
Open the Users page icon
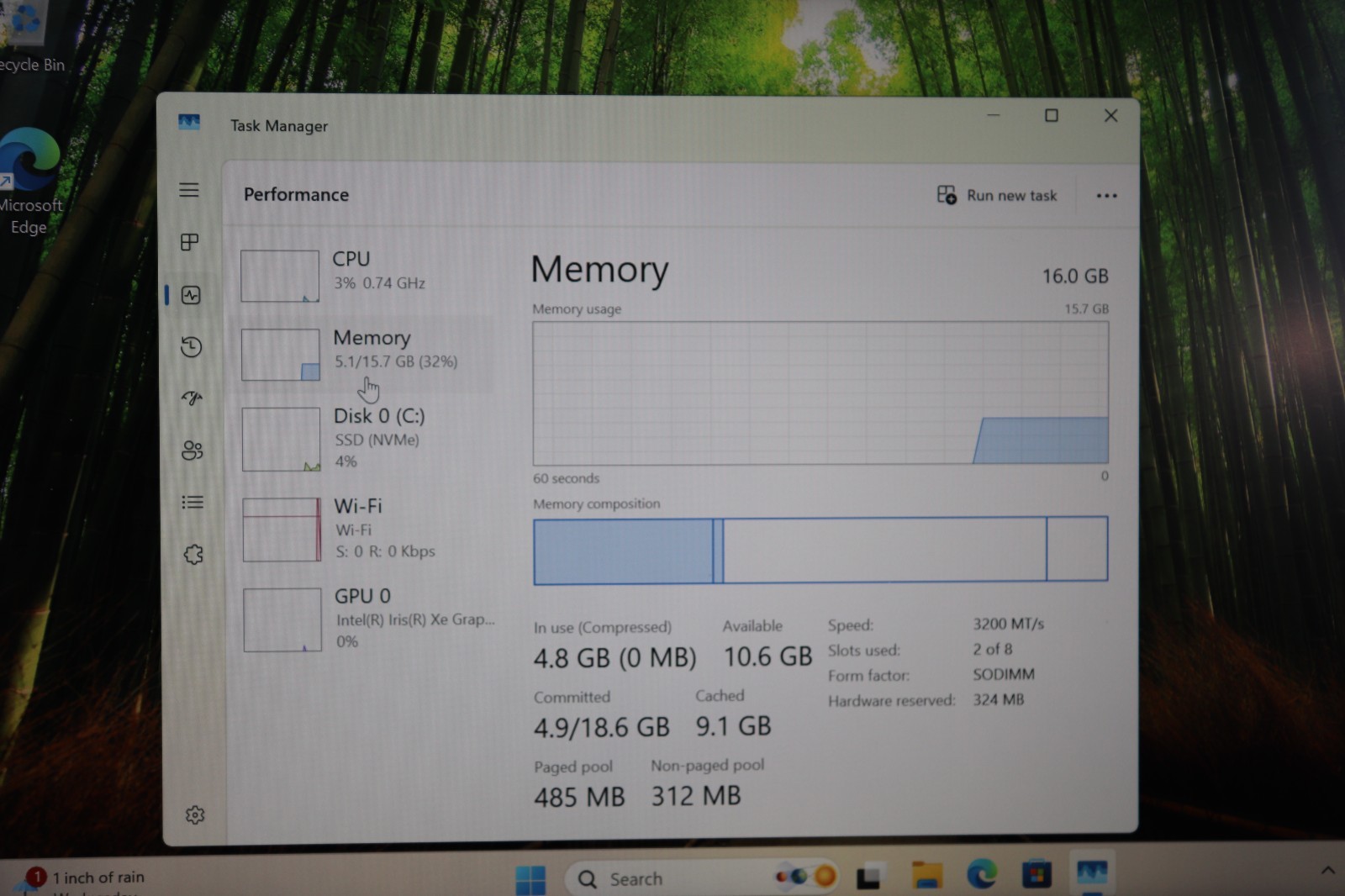coord(193,450)
